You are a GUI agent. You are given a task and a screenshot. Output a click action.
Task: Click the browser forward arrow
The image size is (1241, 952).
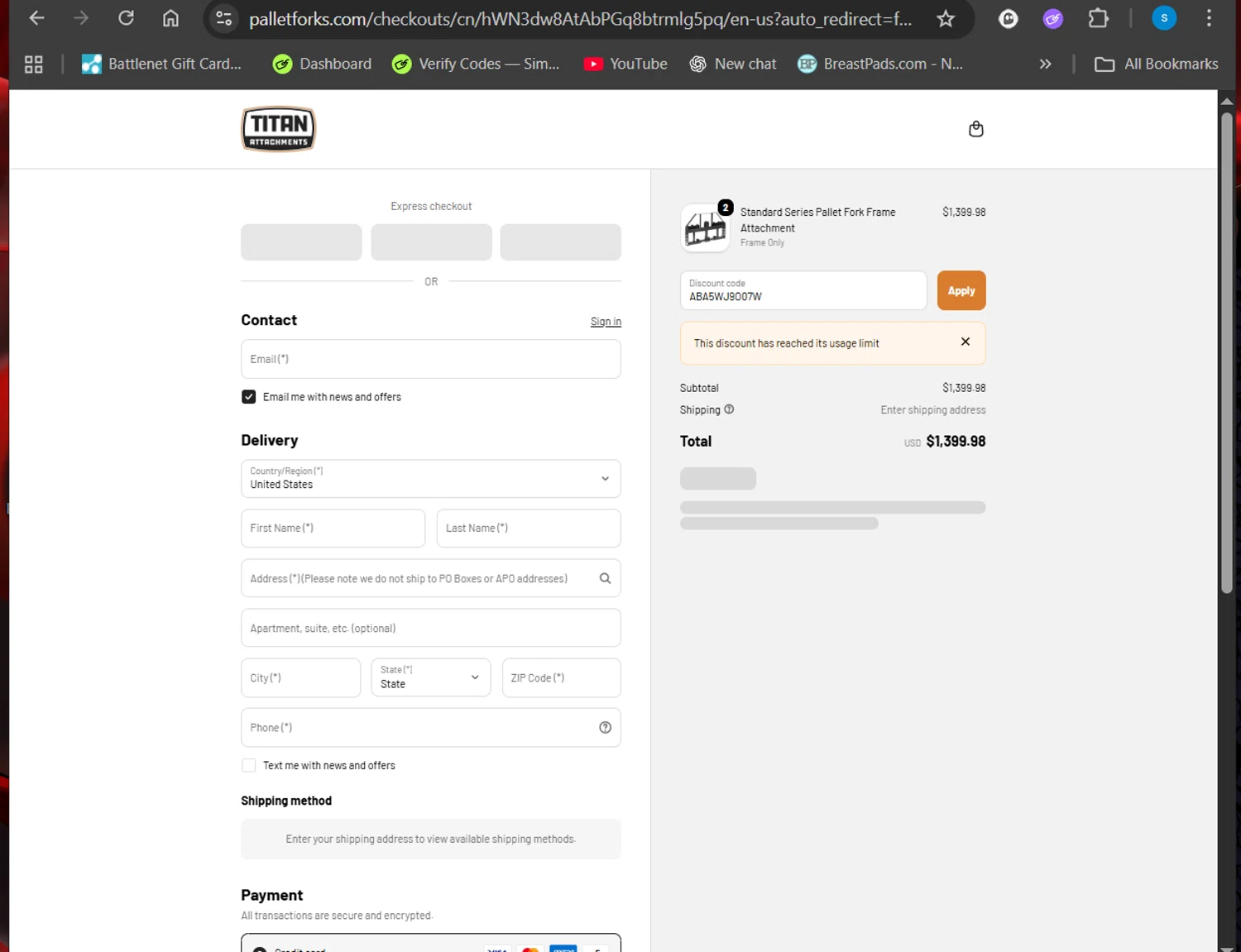(x=81, y=18)
